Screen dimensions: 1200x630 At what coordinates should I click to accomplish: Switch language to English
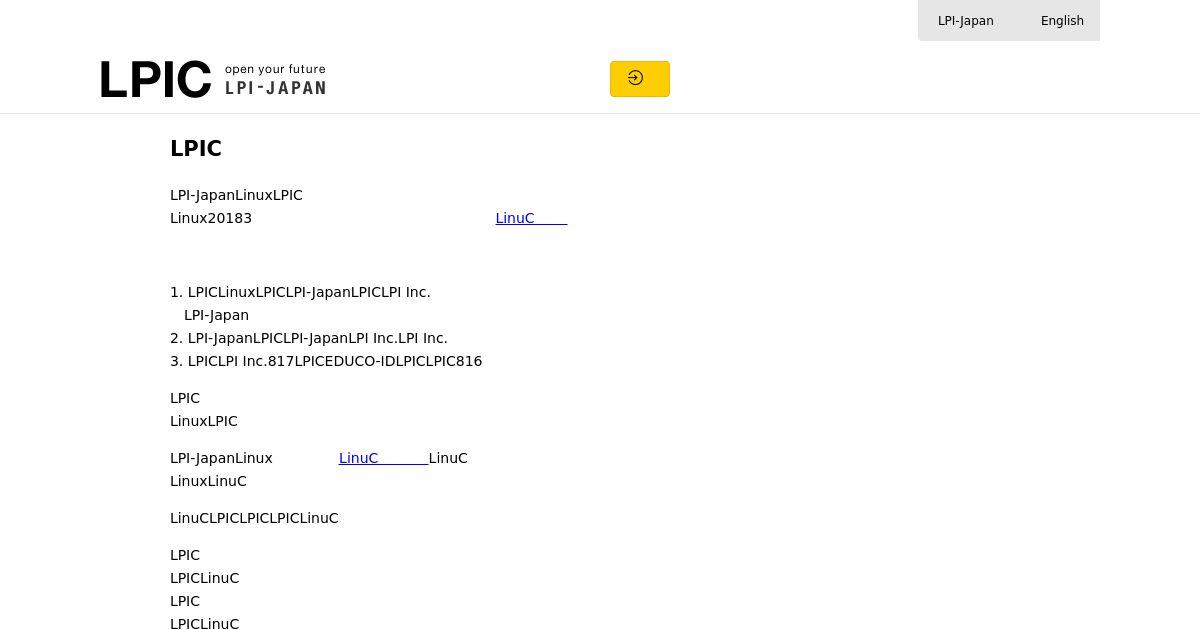click(x=1062, y=21)
